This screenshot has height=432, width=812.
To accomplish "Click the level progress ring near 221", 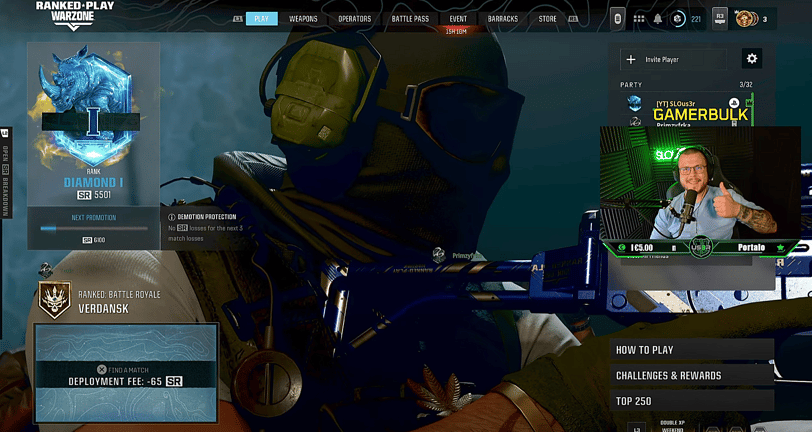I will [x=677, y=19].
